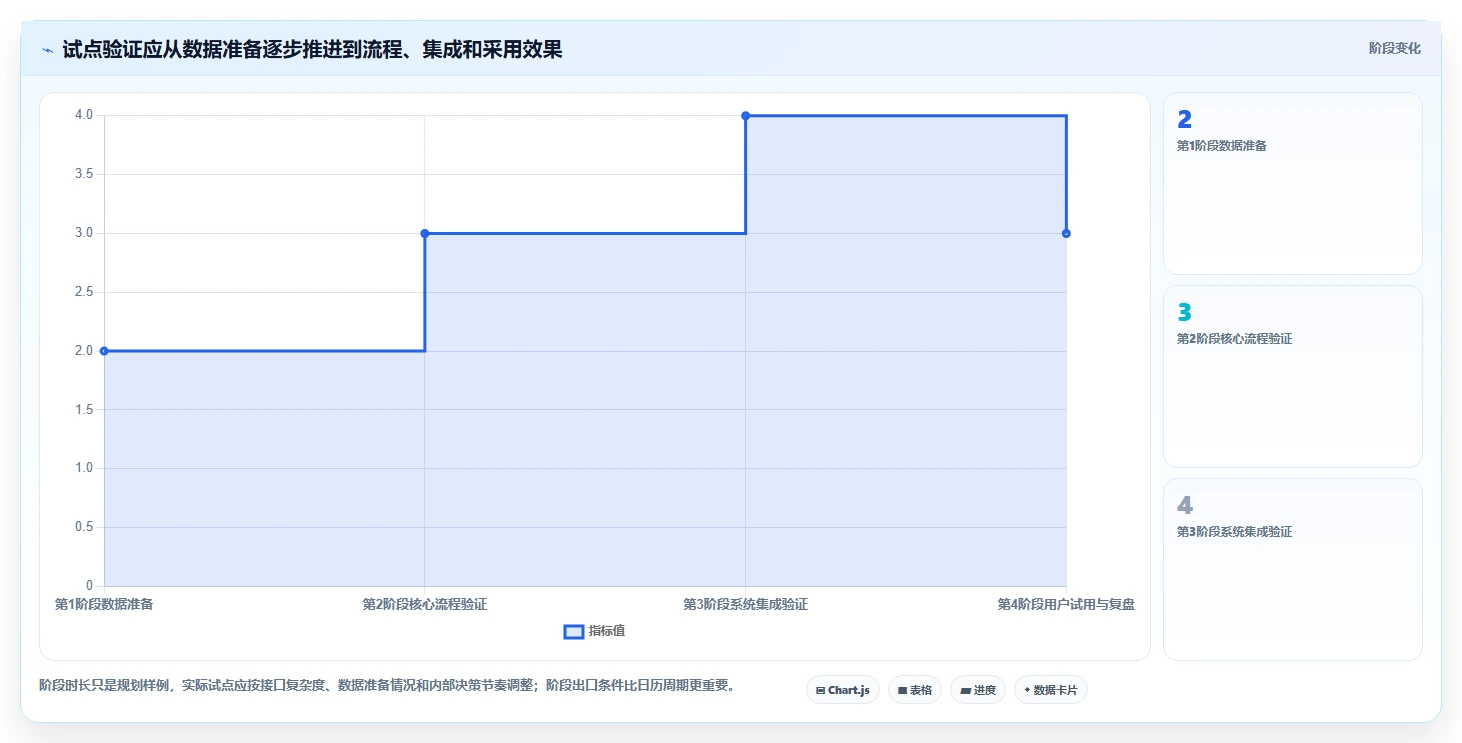Click the footer note starting 阶段时长只是规划样例
This screenshot has height=743, width=1462.
click(388, 686)
